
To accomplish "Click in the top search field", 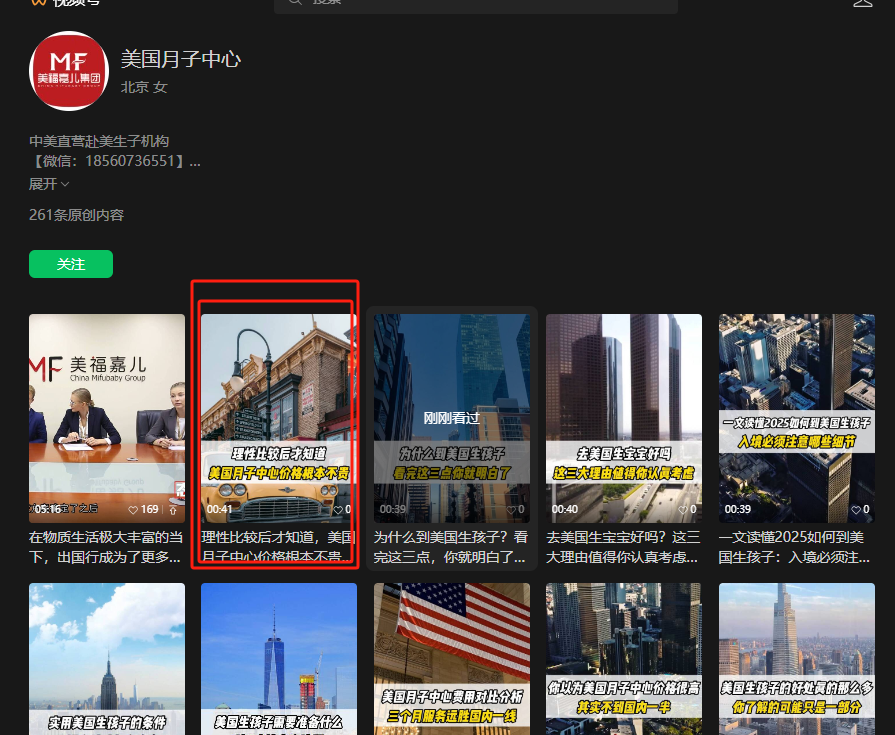I will click(476, 5).
